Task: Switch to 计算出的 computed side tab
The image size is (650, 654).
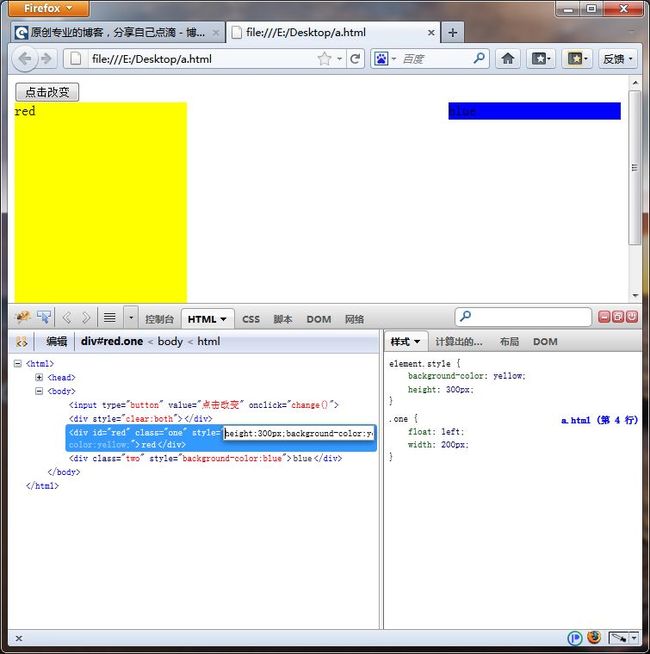Action: pos(459,342)
